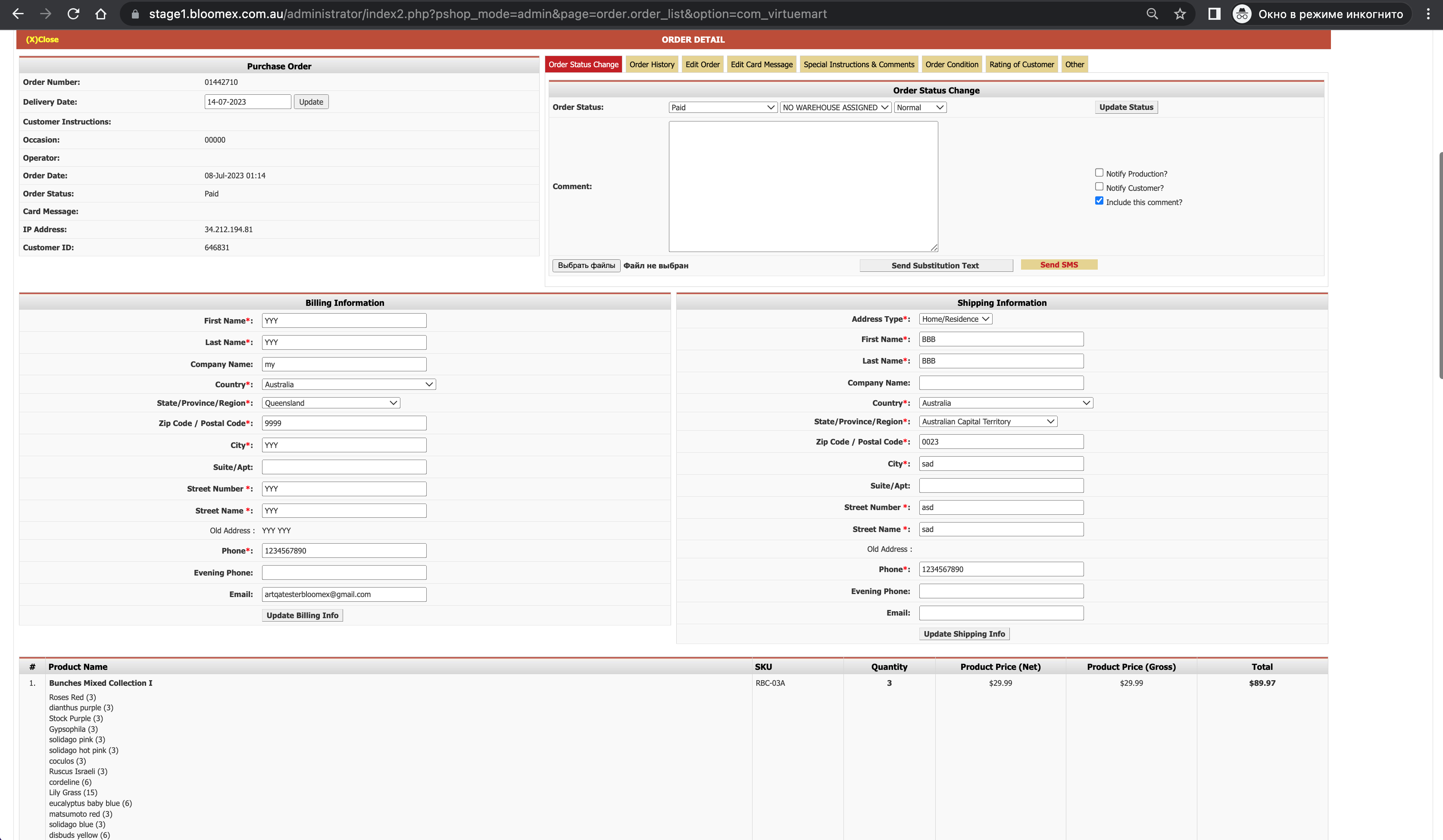The image size is (1443, 840).
Task: Click Send Substitution Text button
Action: click(x=936, y=265)
